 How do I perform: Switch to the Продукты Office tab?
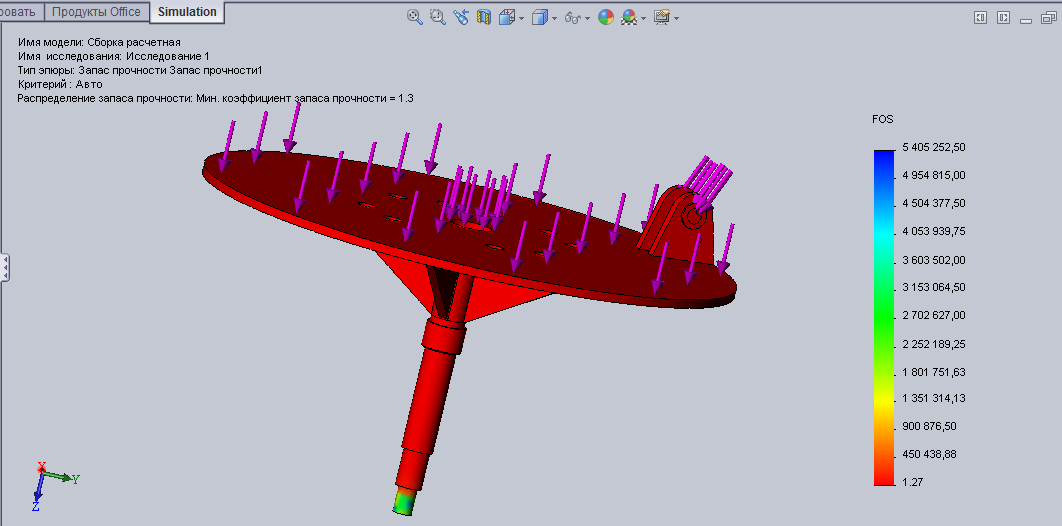click(97, 12)
